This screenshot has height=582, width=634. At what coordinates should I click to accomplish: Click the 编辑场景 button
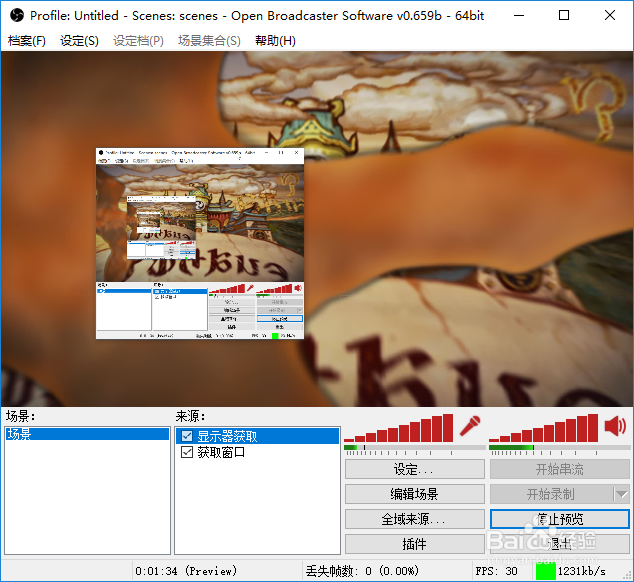coord(415,494)
